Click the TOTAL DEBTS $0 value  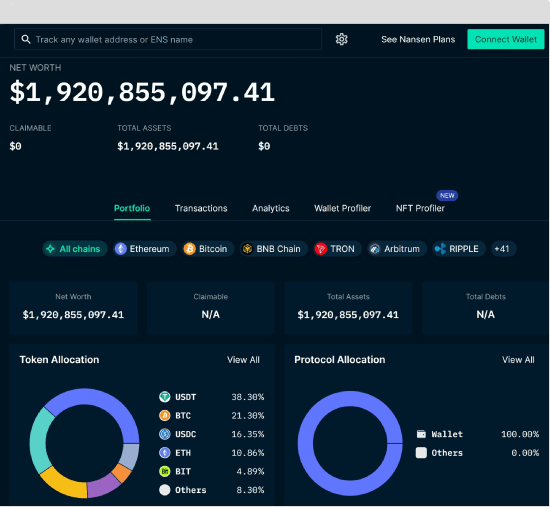[x=264, y=146]
